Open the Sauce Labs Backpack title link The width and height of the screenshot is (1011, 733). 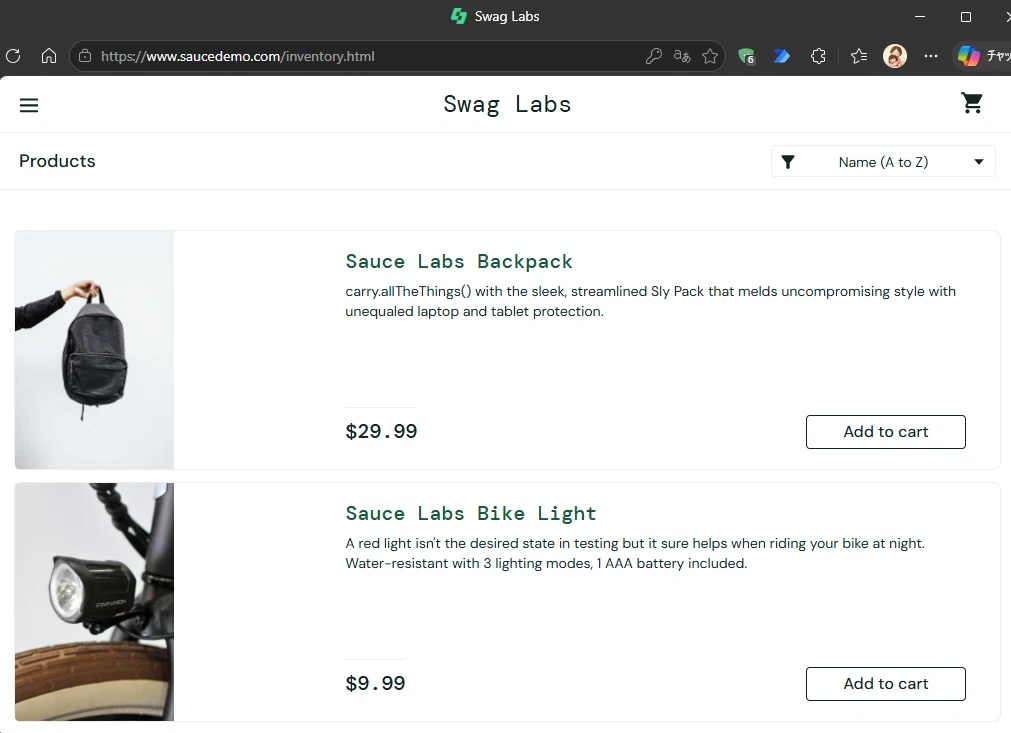point(458,261)
